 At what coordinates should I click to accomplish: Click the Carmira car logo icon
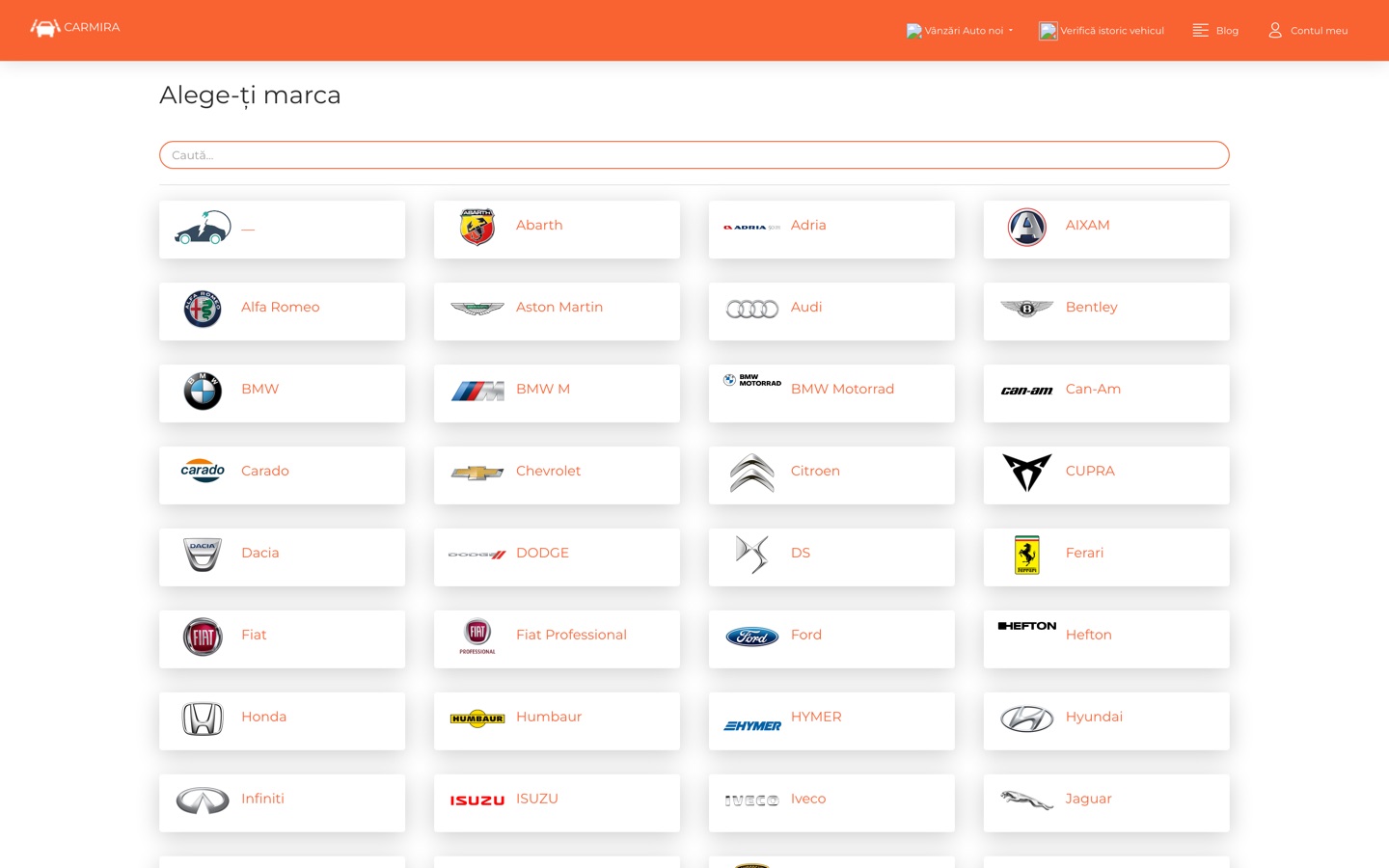click(45, 28)
